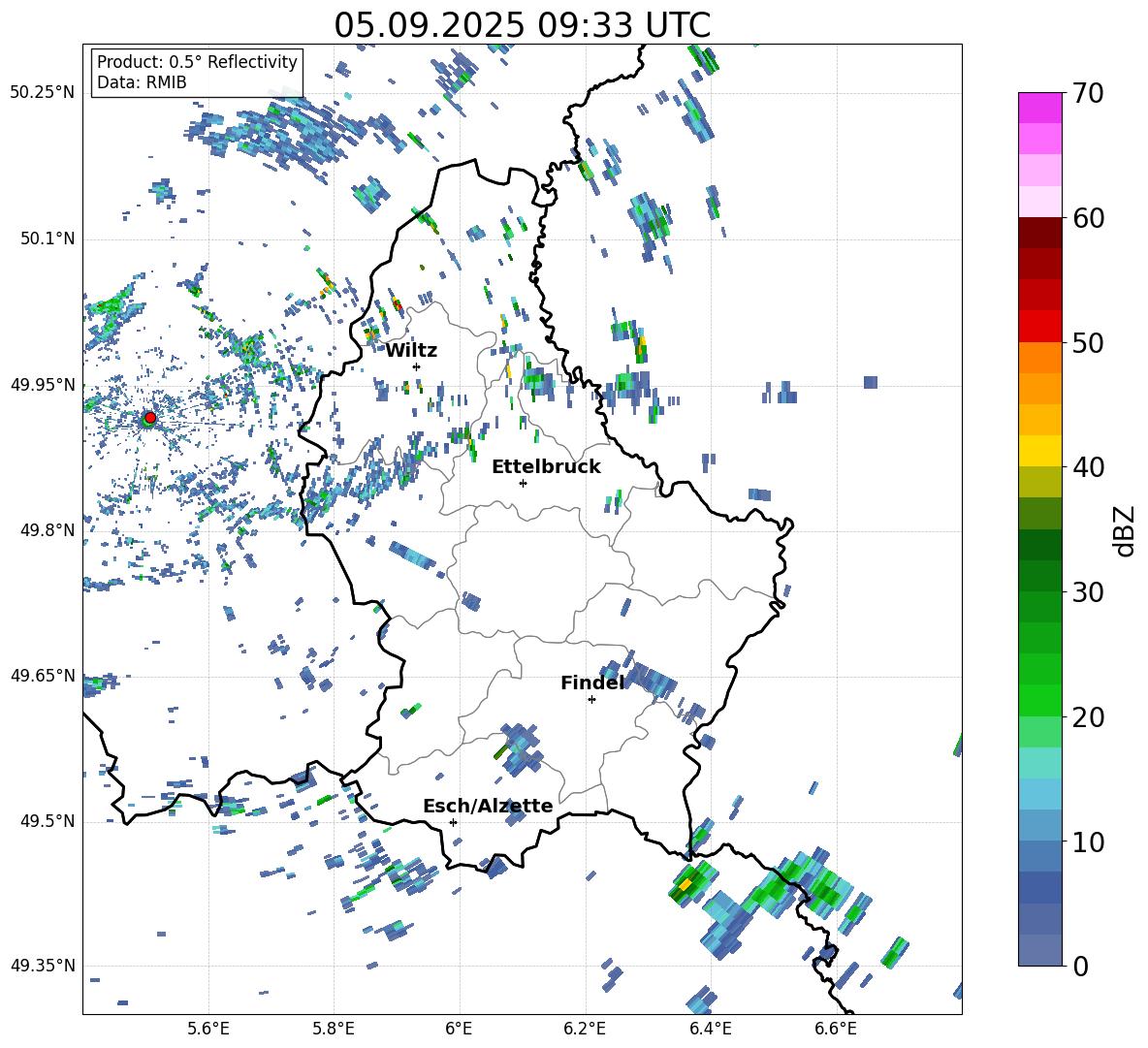The width and height of the screenshot is (1148, 1048).
Task: Click the 49.5°N latitude label
Action: (47, 821)
